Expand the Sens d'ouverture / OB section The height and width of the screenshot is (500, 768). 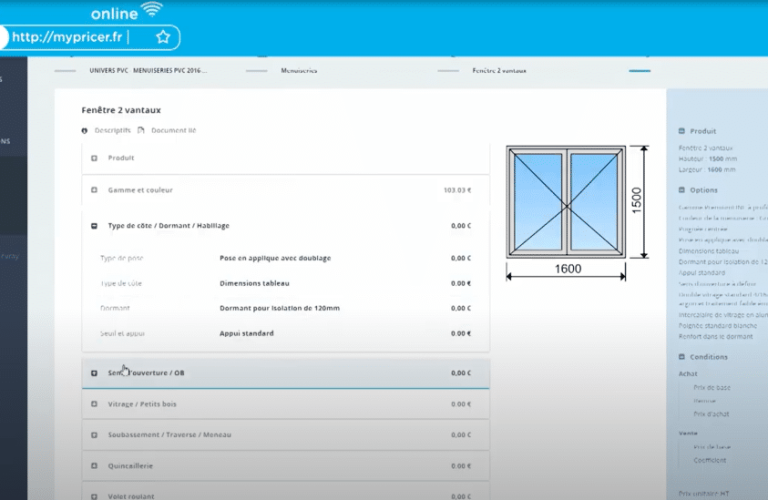coord(94,373)
